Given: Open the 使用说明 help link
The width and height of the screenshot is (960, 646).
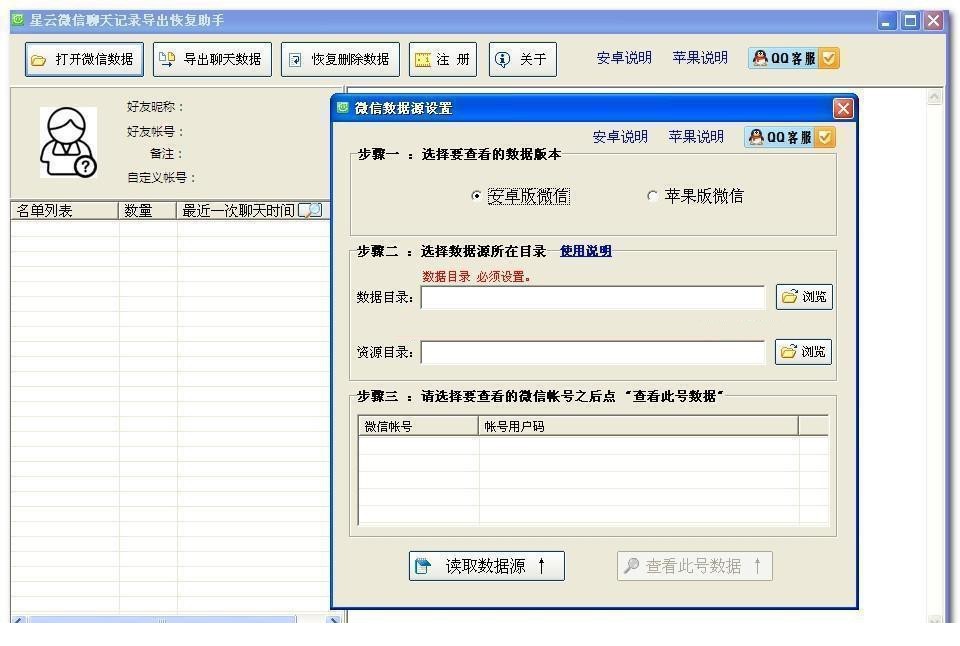Looking at the screenshot, I should click(586, 251).
